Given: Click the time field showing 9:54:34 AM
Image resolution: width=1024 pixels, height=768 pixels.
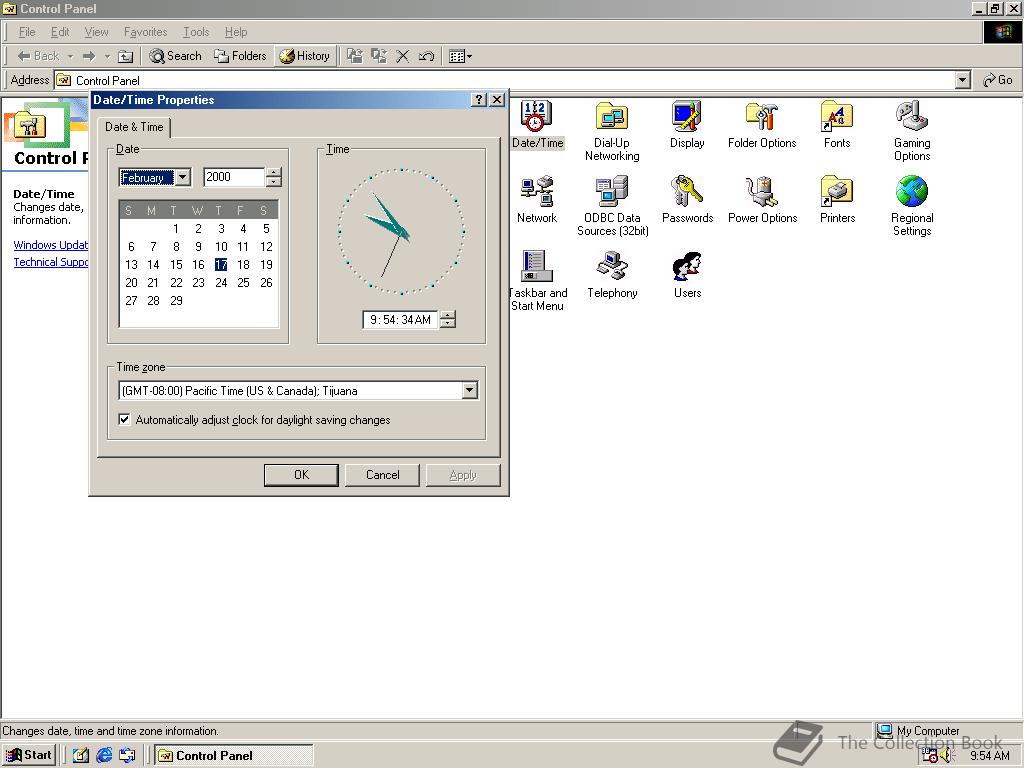Looking at the screenshot, I should (x=400, y=320).
